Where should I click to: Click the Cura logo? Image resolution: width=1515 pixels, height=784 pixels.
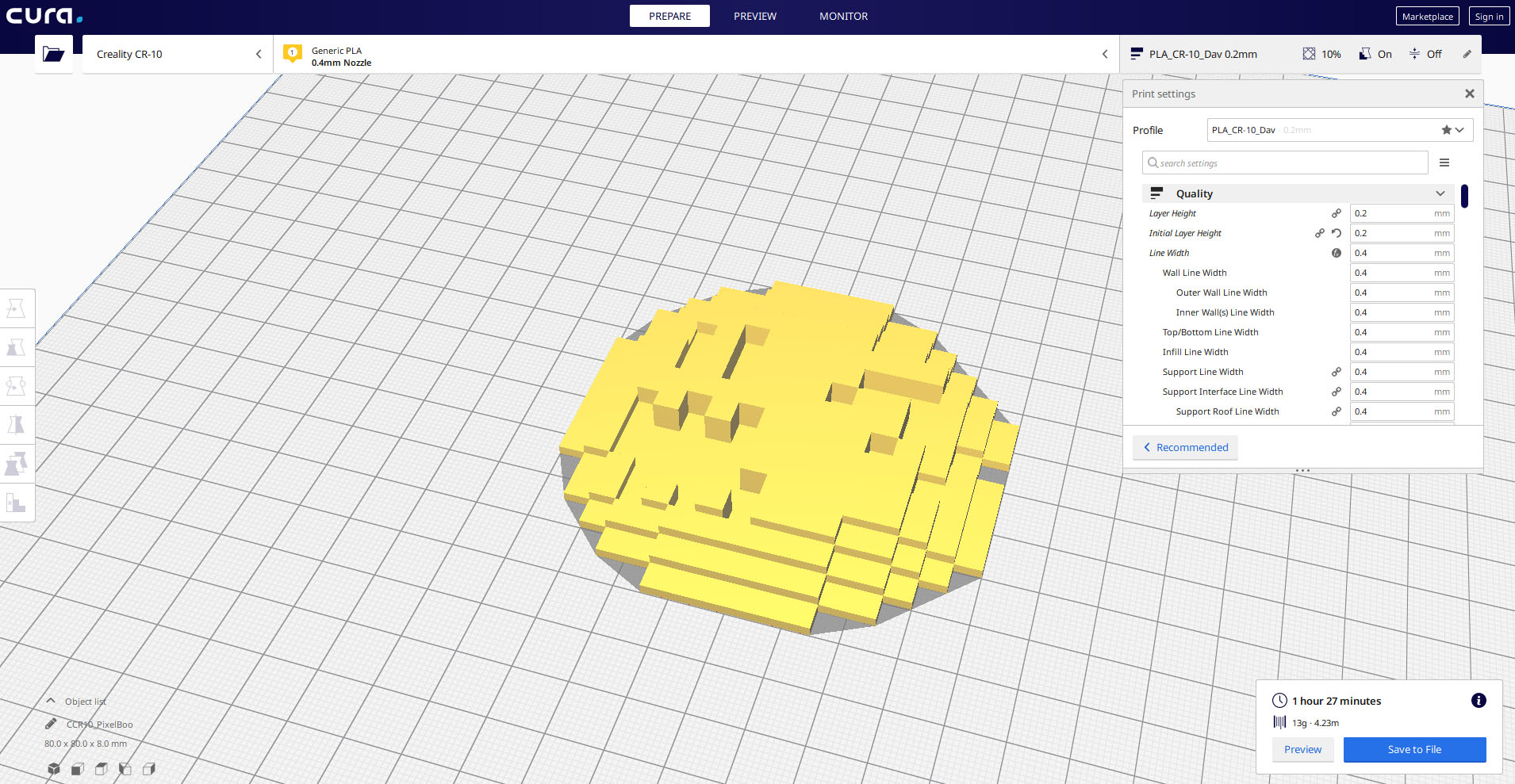(x=44, y=16)
